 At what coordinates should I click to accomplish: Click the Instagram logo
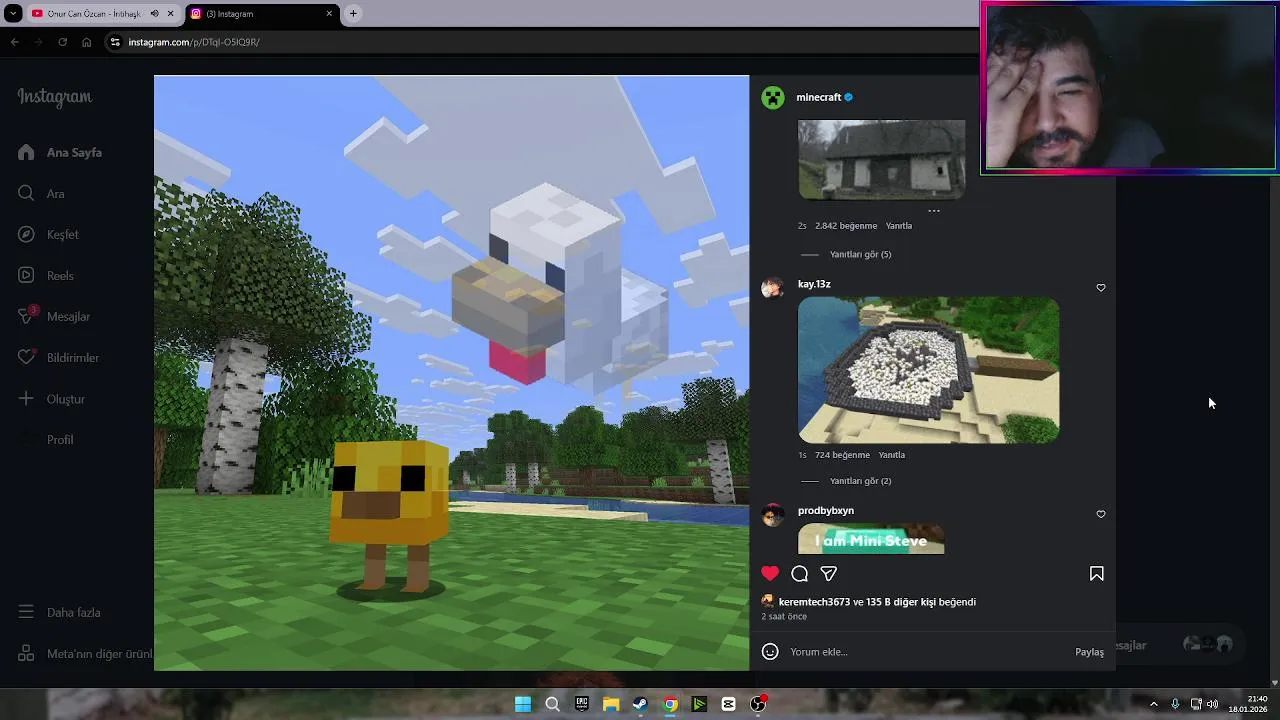tap(54, 97)
